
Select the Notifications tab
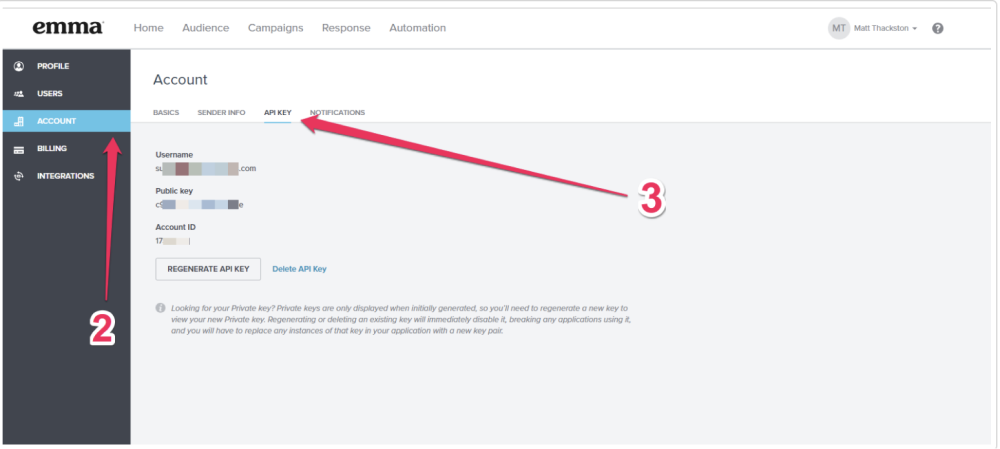coord(338,112)
